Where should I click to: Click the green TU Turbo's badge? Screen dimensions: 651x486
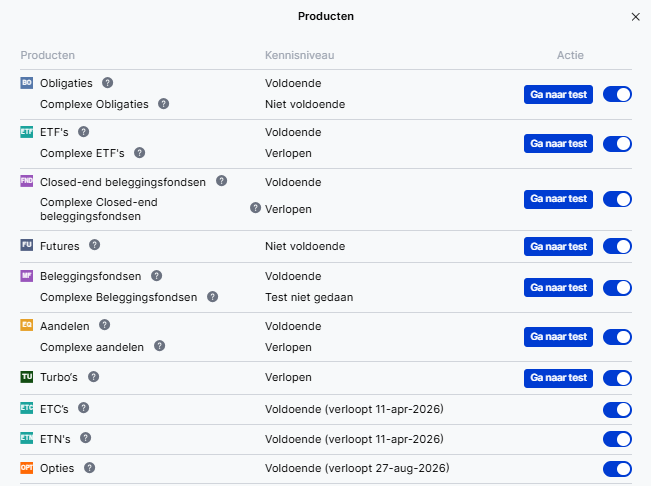point(27,377)
